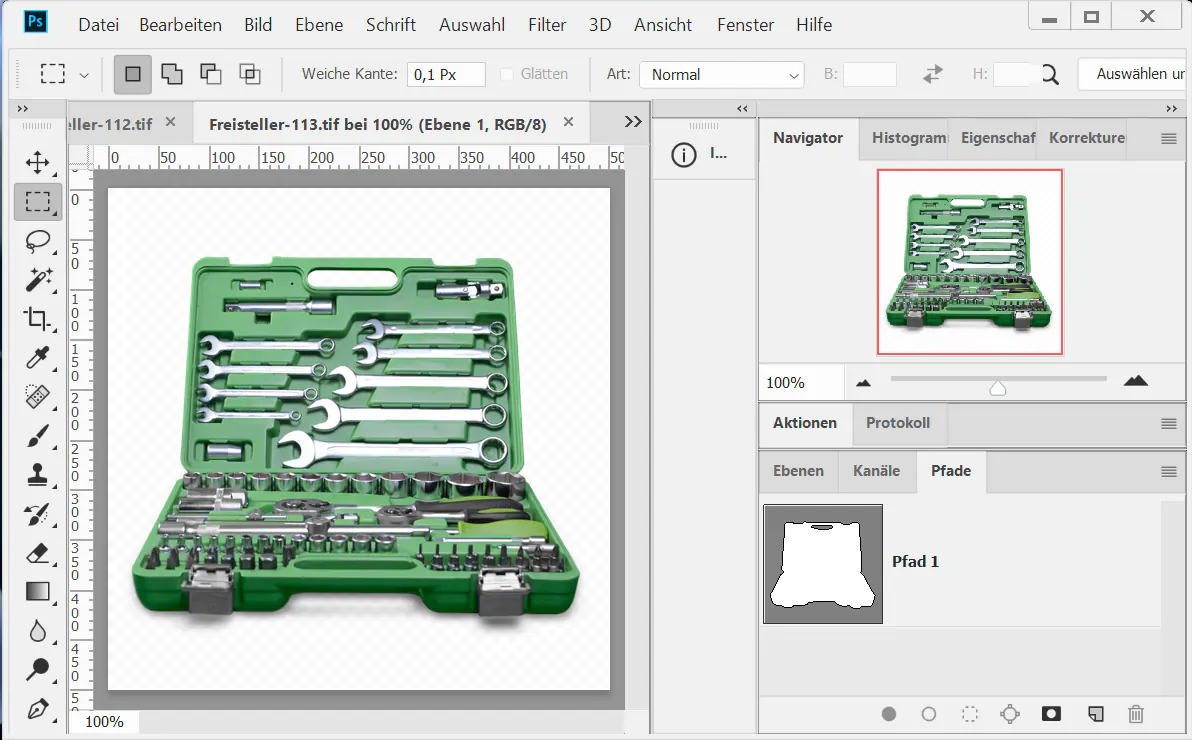Screen dimensions: 1192x740
Task: Select the Eraser tool
Action: [38, 553]
